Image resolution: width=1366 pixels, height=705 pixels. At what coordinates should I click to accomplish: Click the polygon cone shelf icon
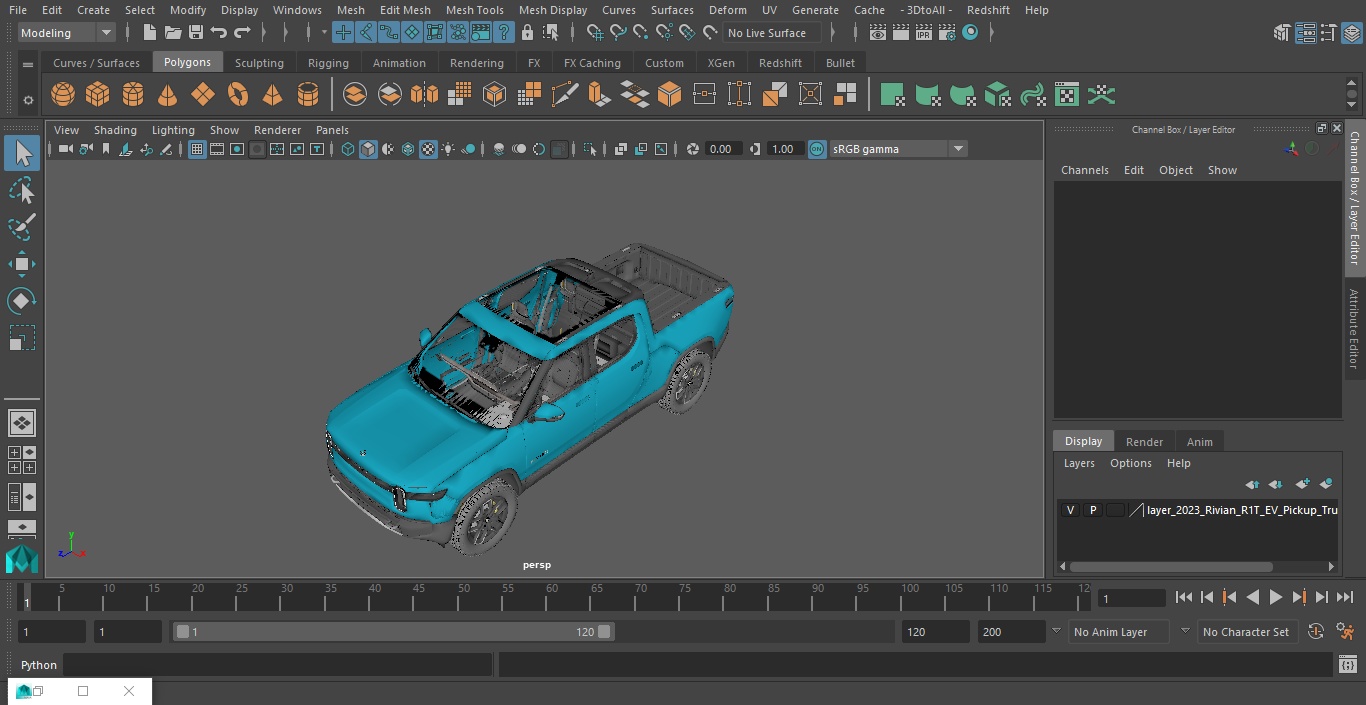click(x=168, y=95)
